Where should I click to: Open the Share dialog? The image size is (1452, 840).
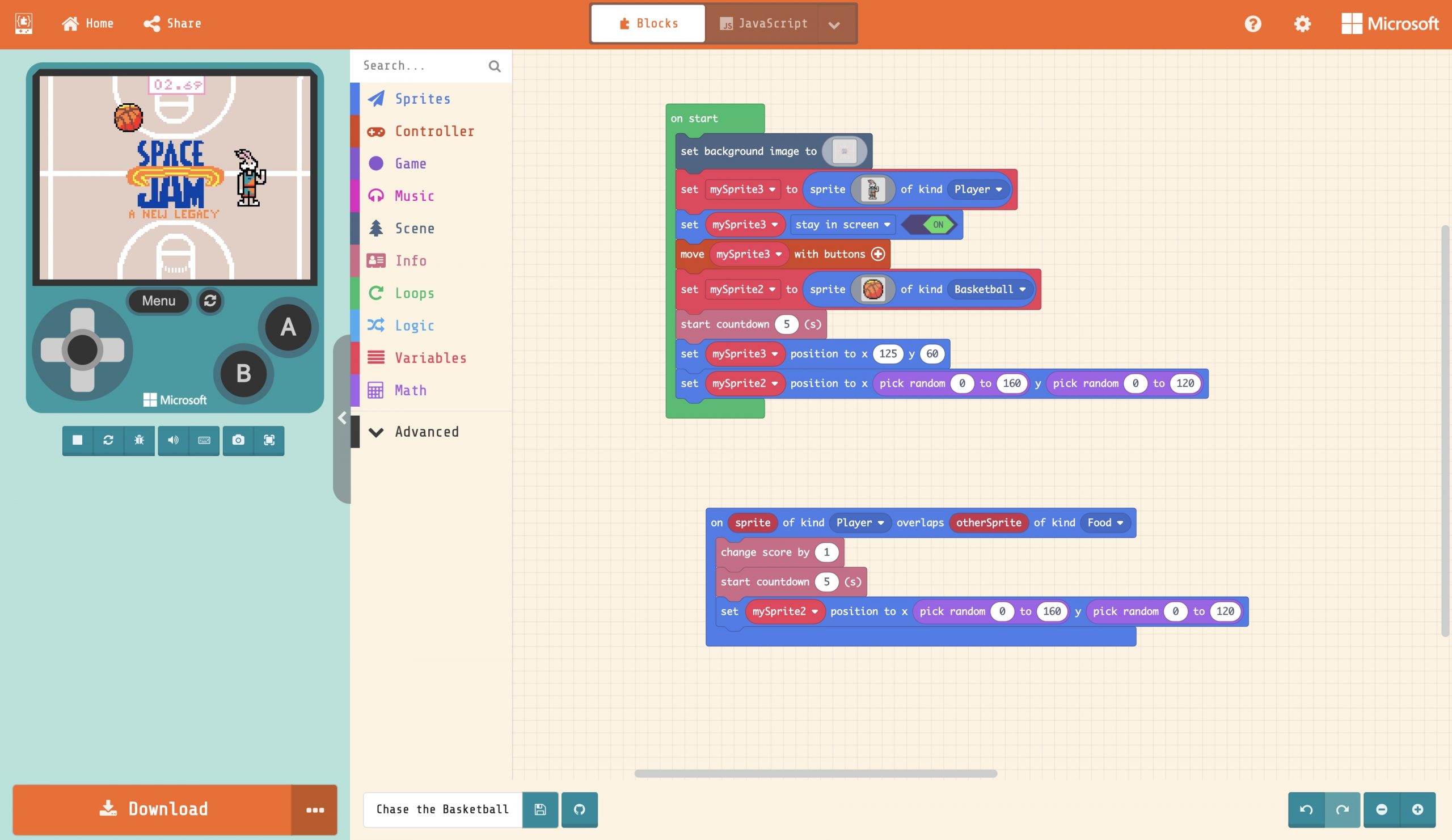[172, 24]
